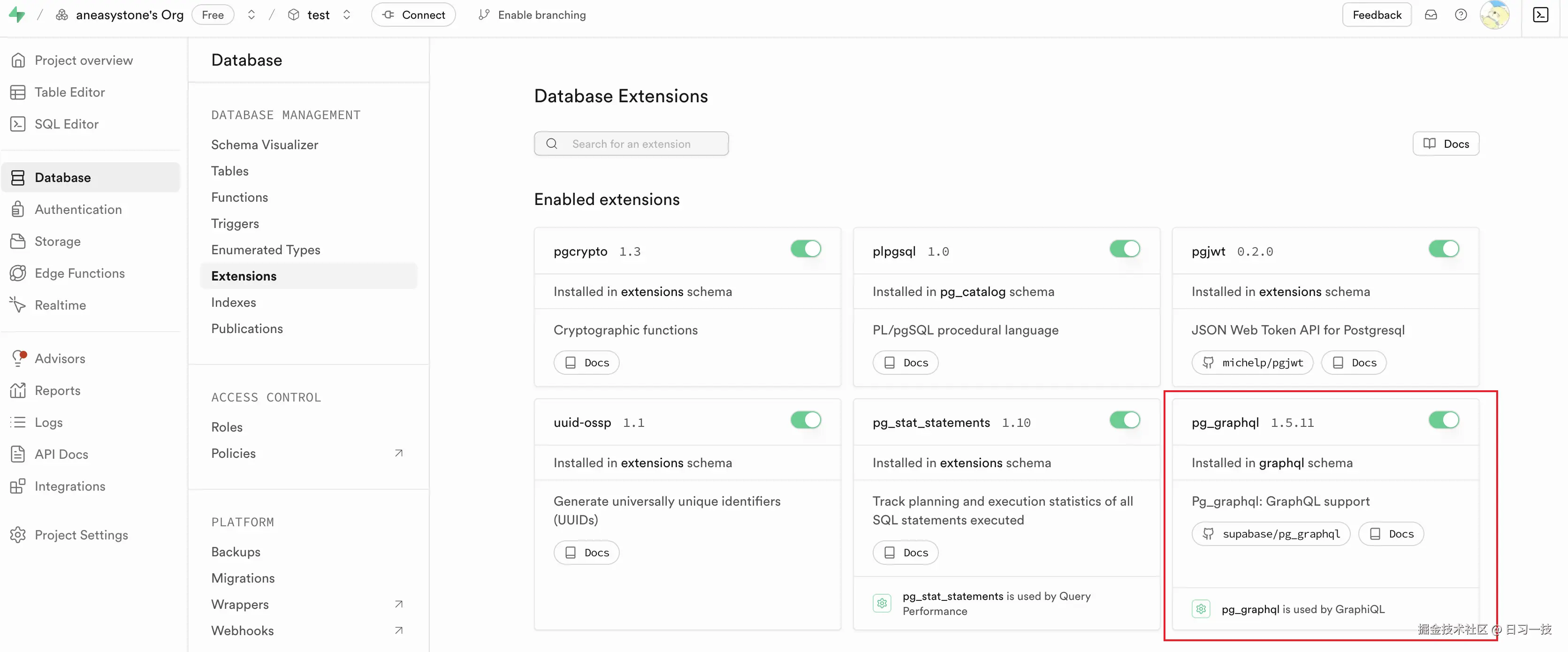Click the Connect button
Viewport: 1568px width, 652px height.
coord(413,14)
